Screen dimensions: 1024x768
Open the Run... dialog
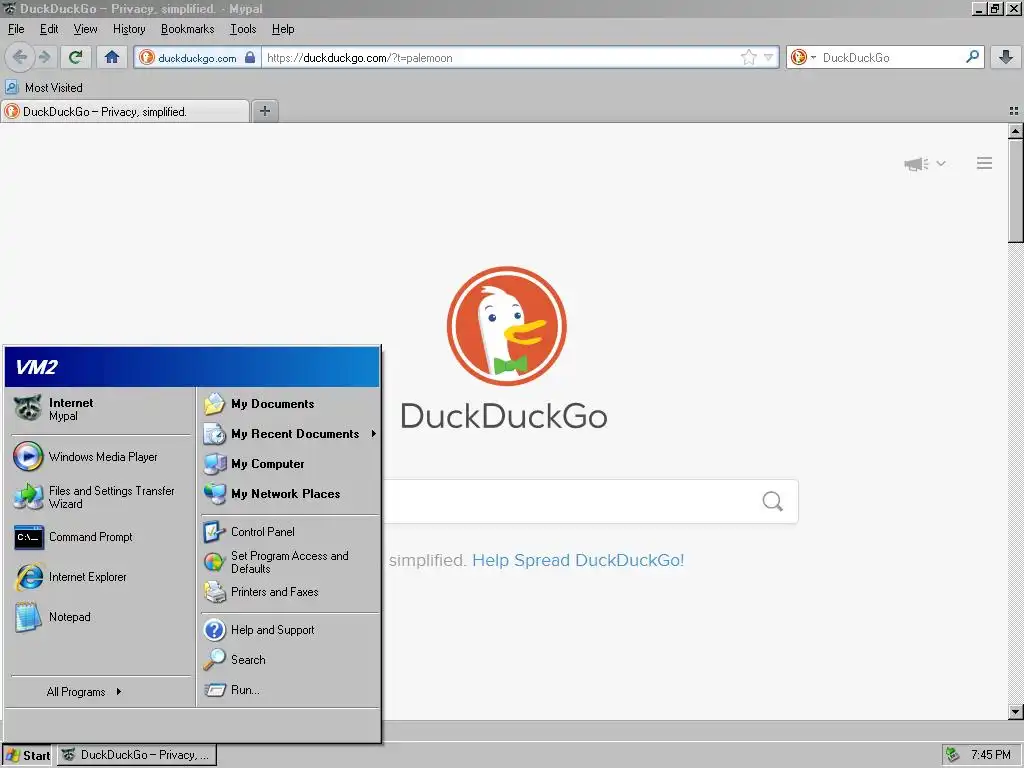click(x=289, y=690)
